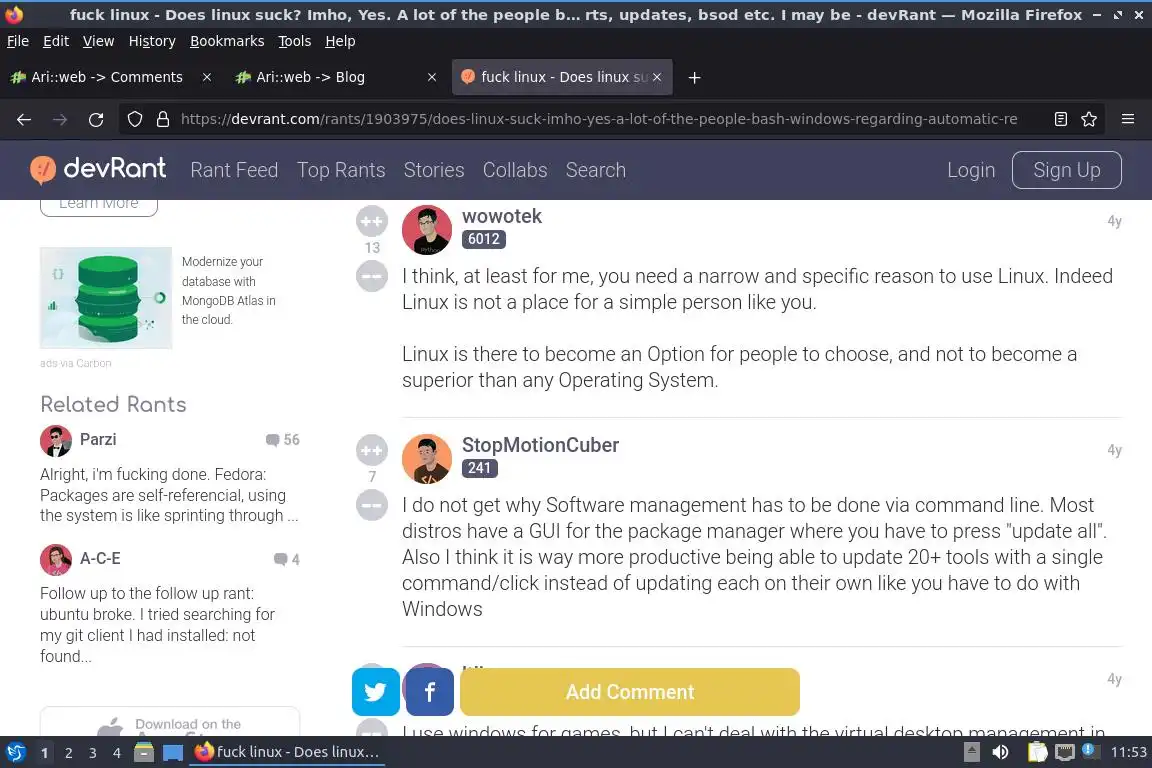Viewport: 1152px width, 768px height.
Task: Open the wowotek username link
Action: 502,216
